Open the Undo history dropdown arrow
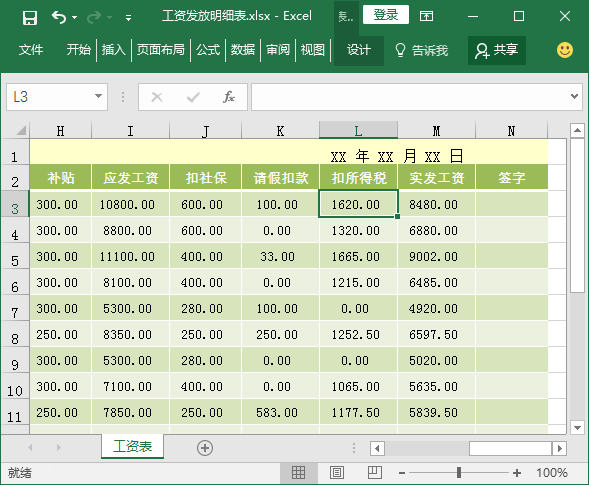The image size is (589, 485). [x=74, y=17]
